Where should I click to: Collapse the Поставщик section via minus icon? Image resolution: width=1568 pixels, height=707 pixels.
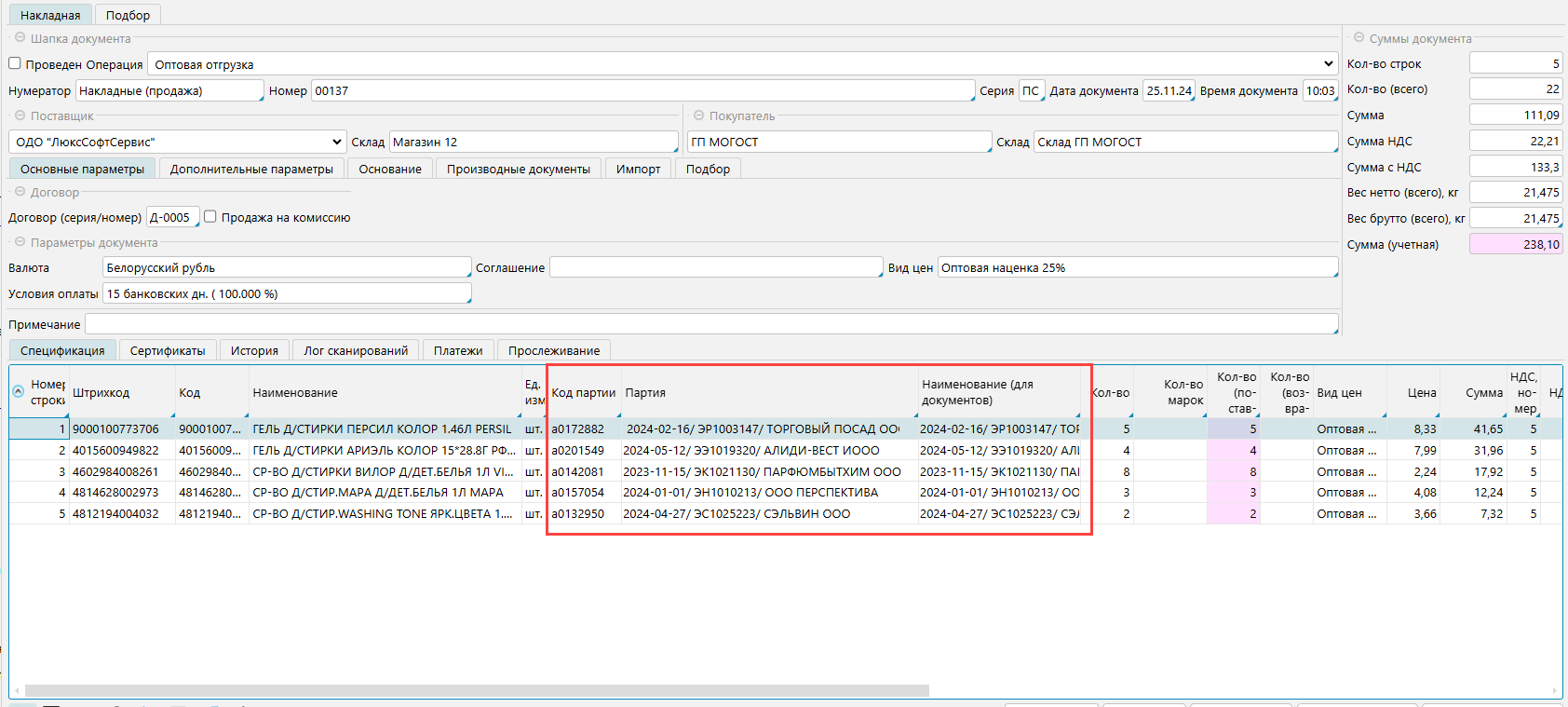[20, 116]
